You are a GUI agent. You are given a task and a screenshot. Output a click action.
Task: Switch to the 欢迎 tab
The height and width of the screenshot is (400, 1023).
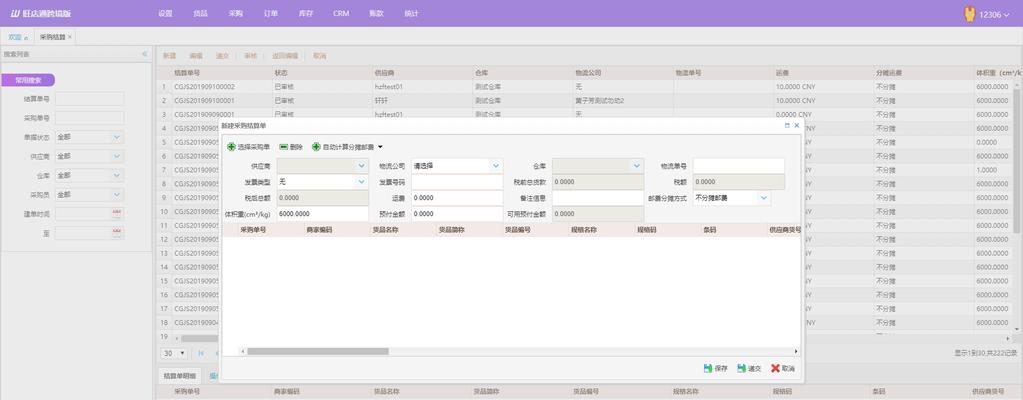(16, 36)
